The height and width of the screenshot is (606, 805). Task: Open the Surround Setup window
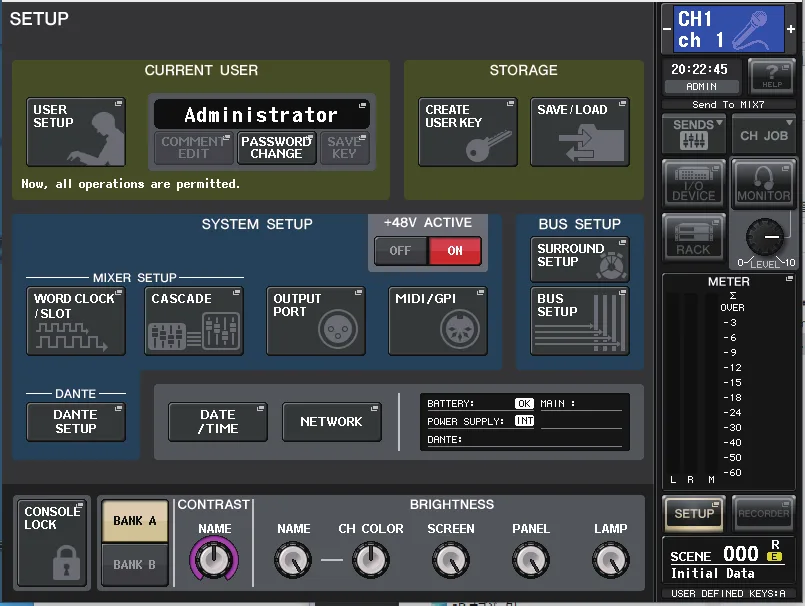tap(580, 259)
